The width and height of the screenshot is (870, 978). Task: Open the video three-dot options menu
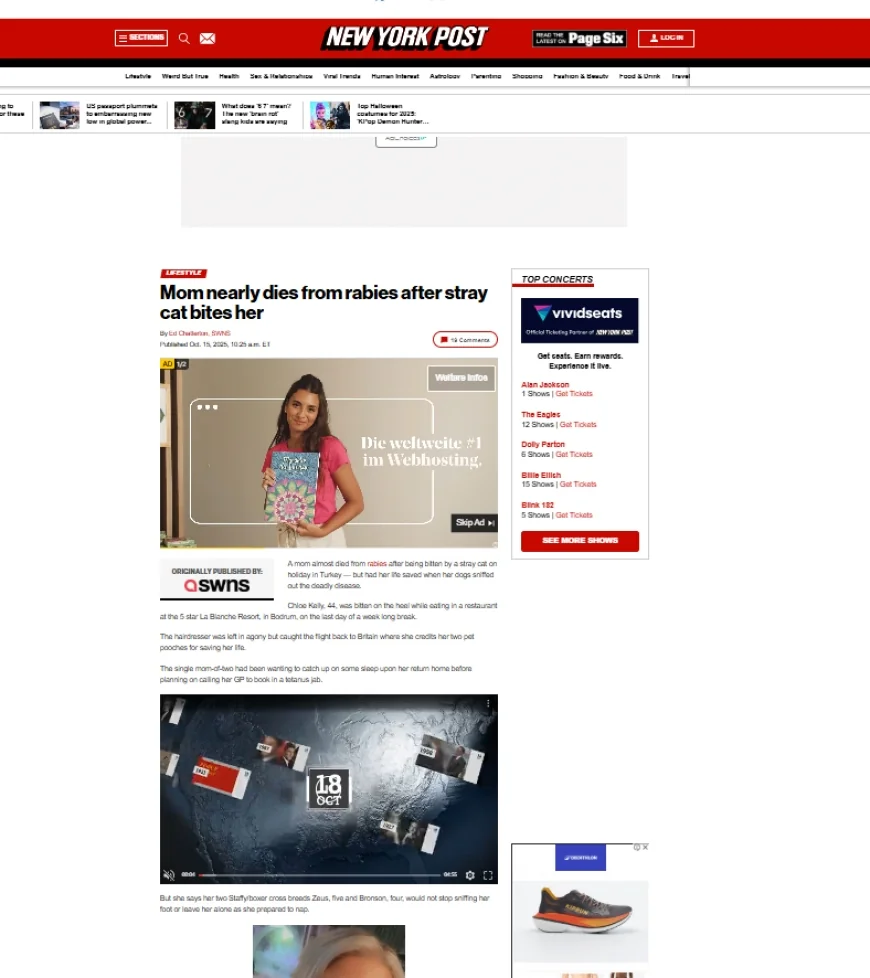488,704
